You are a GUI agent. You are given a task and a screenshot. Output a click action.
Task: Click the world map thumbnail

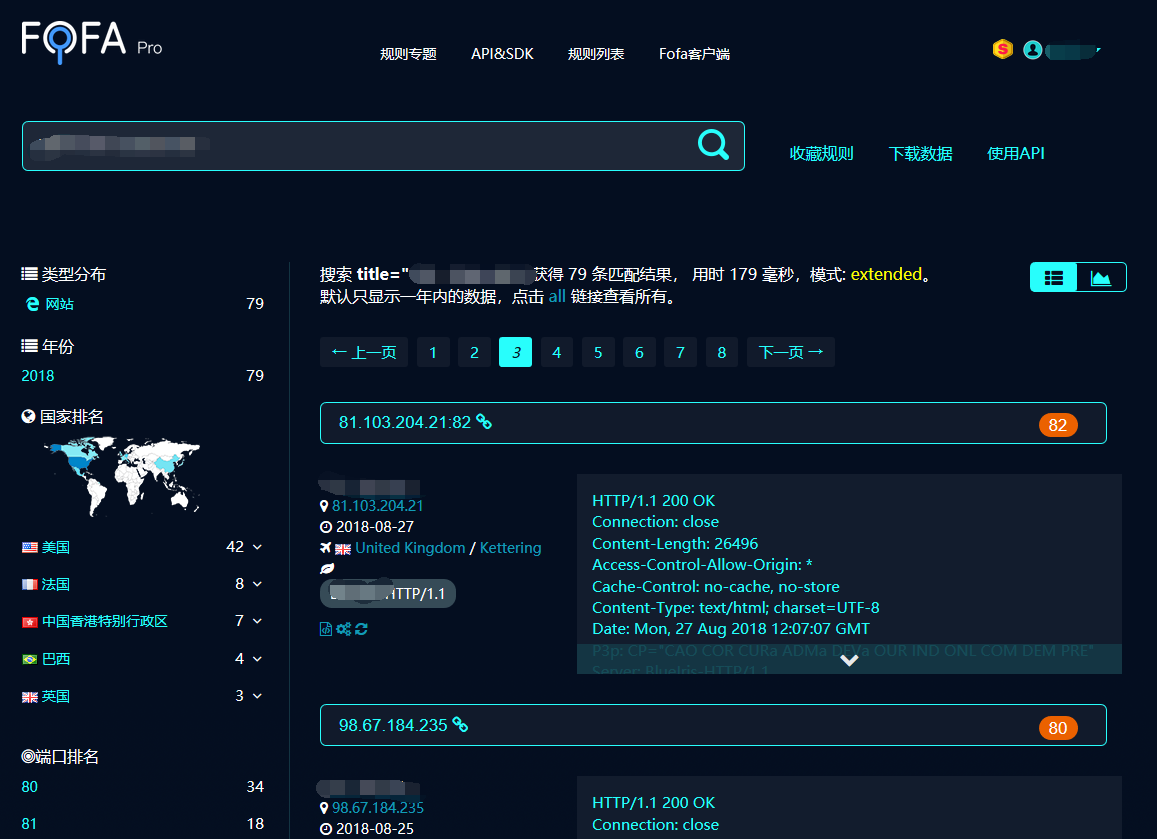(x=121, y=476)
